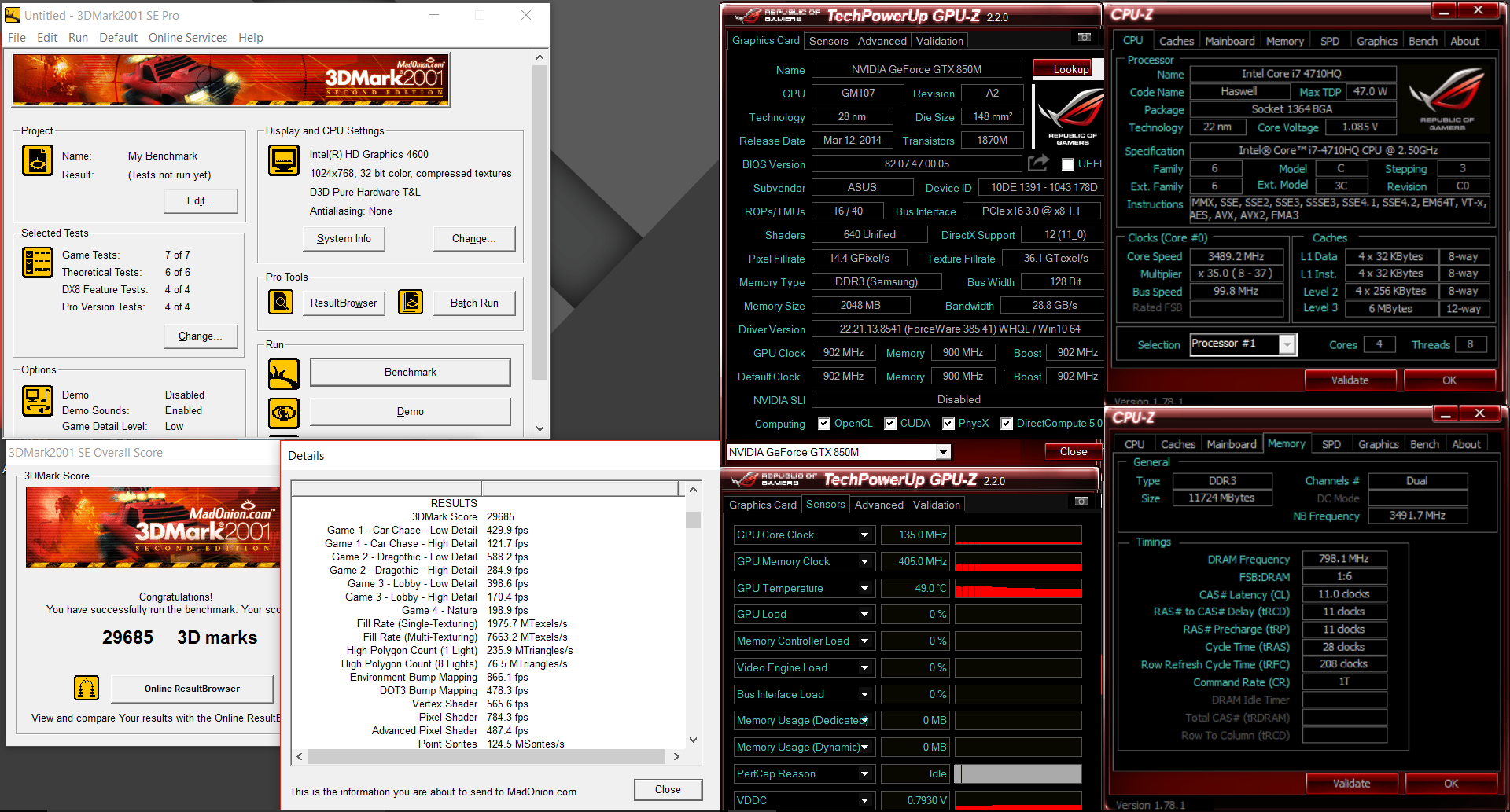Toggle the CUDA checkbox
This screenshot has width=1510, height=812.
[890, 424]
